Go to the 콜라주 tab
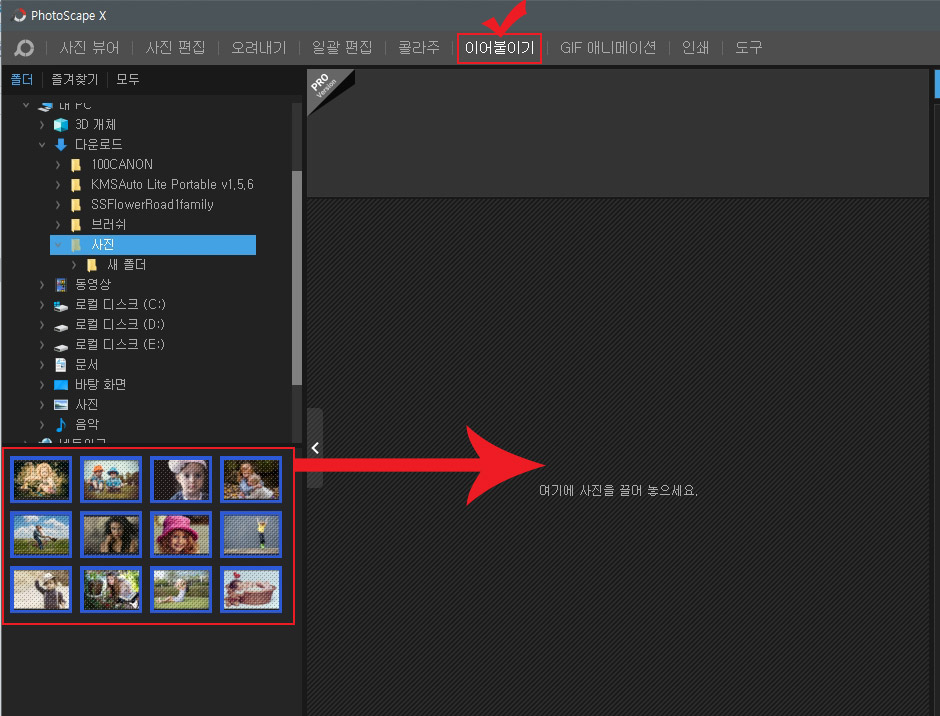The image size is (940, 716). (x=419, y=48)
